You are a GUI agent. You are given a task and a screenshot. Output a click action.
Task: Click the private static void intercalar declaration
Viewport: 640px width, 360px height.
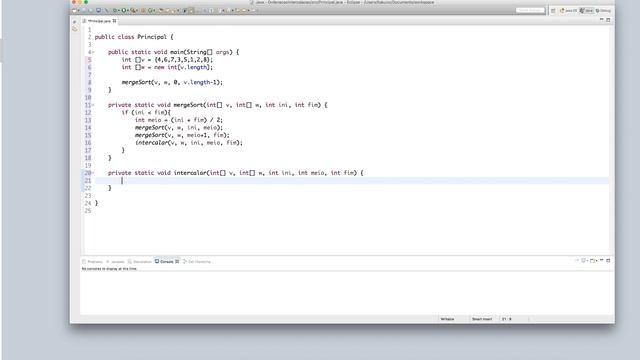[x=236, y=173]
